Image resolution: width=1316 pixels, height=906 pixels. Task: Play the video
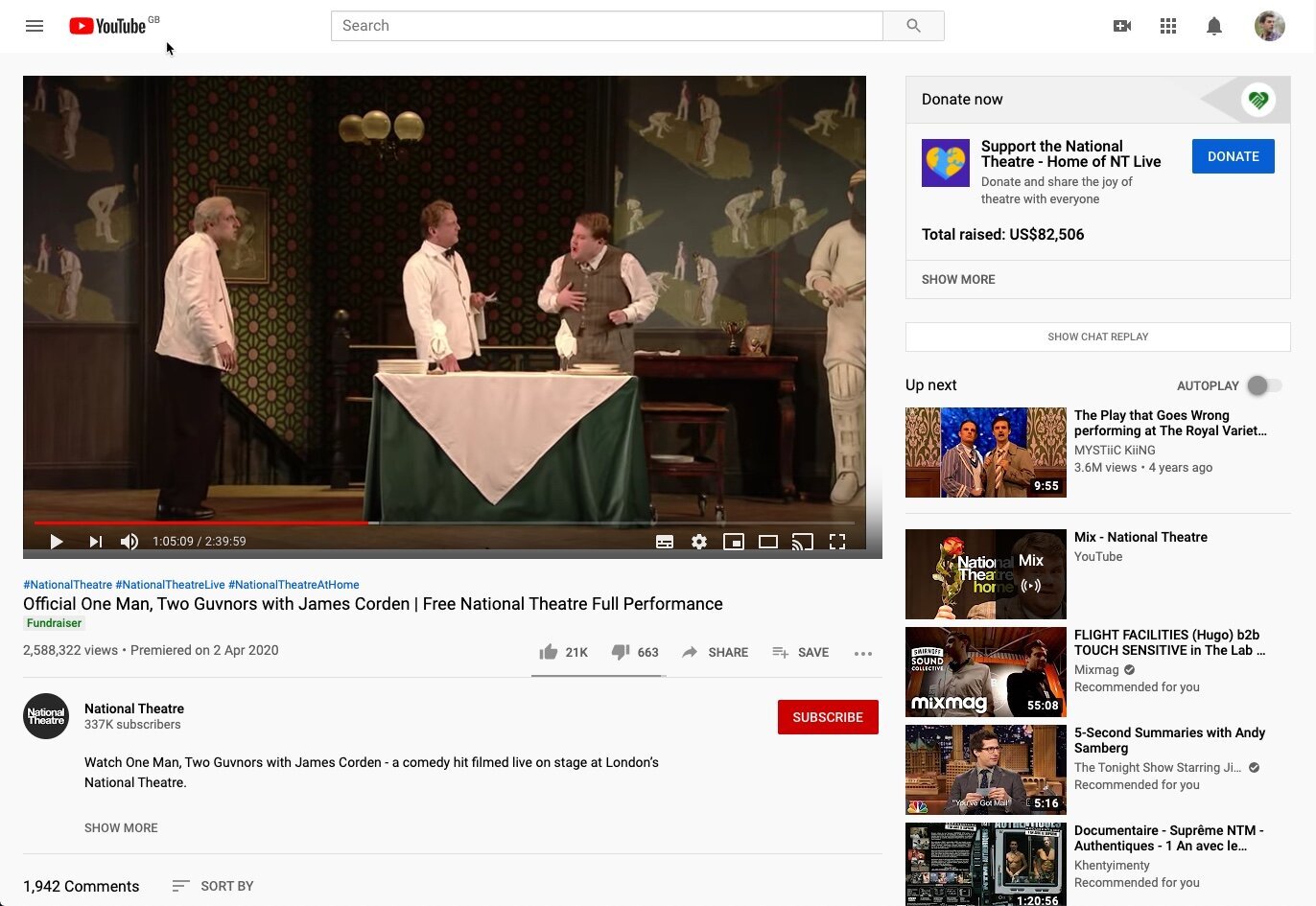[x=57, y=542]
